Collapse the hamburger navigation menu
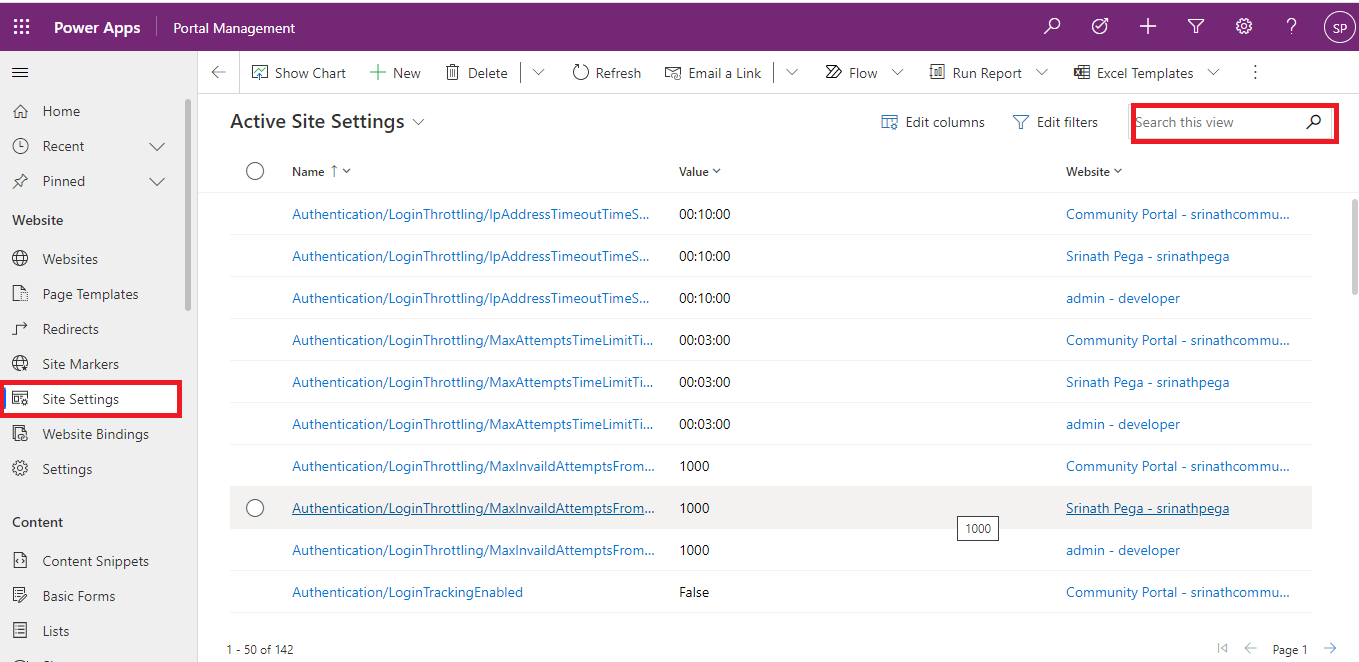 pos(20,72)
